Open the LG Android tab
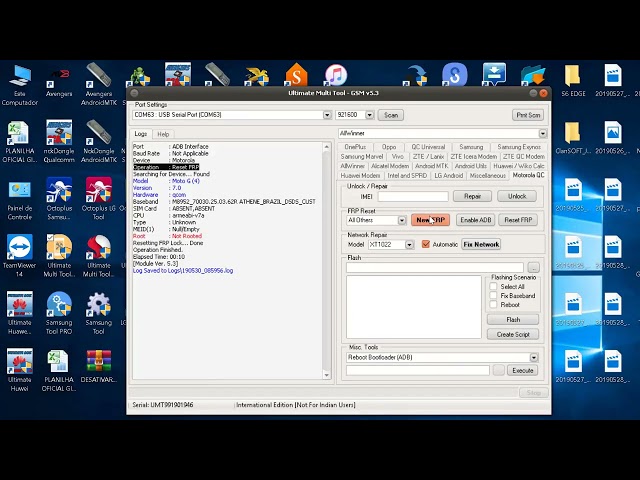 pyautogui.click(x=449, y=176)
